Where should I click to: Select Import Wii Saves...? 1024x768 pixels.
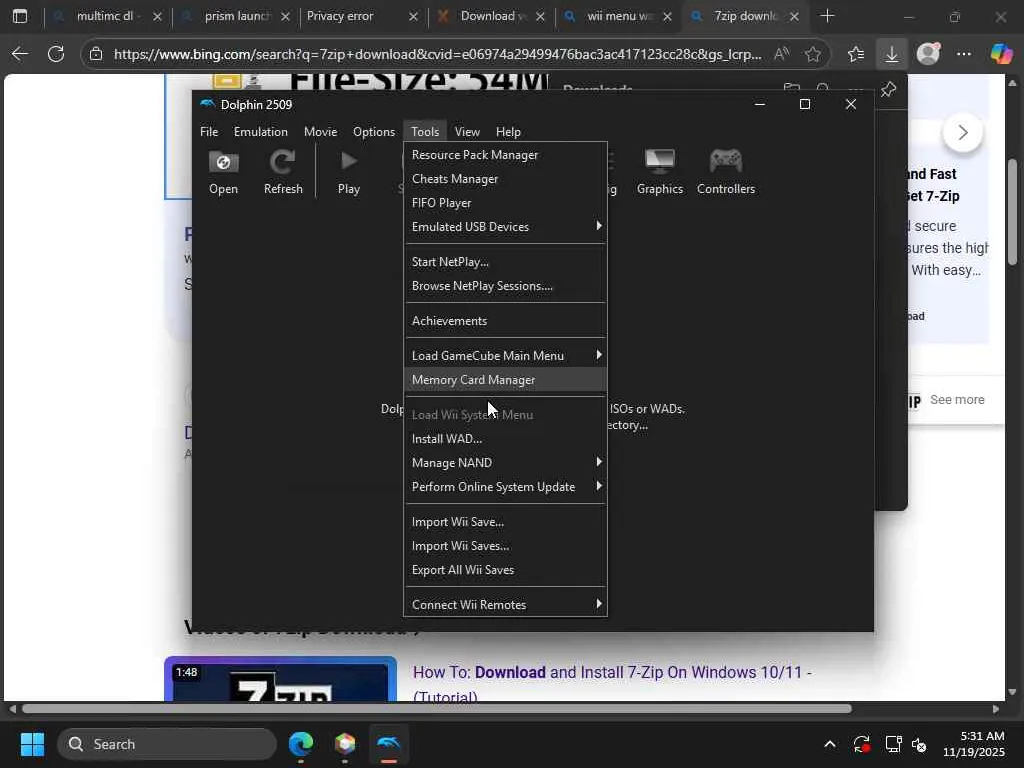click(505, 546)
